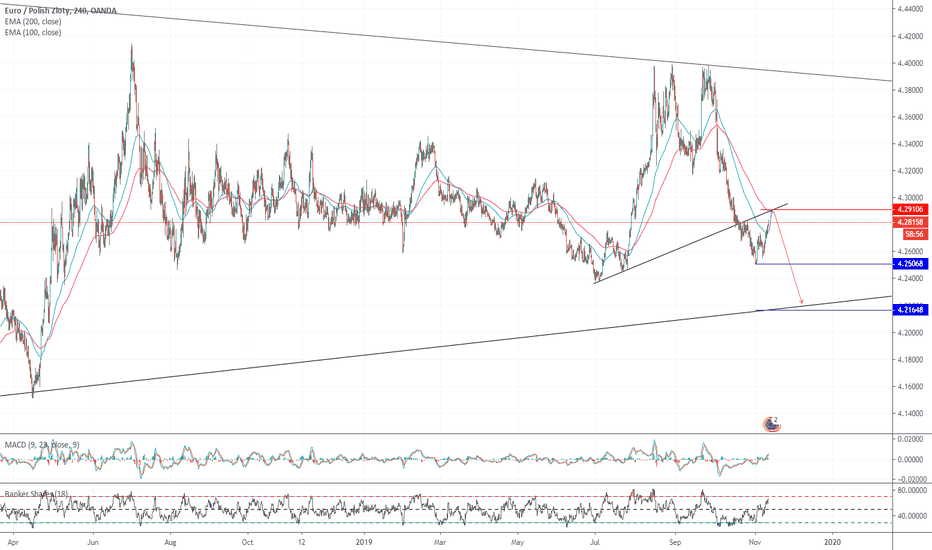The height and width of the screenshot is (550, 932).
Task: Select the red 4.29106 price label
Action: pyautogui.click(x=910, y=209)
